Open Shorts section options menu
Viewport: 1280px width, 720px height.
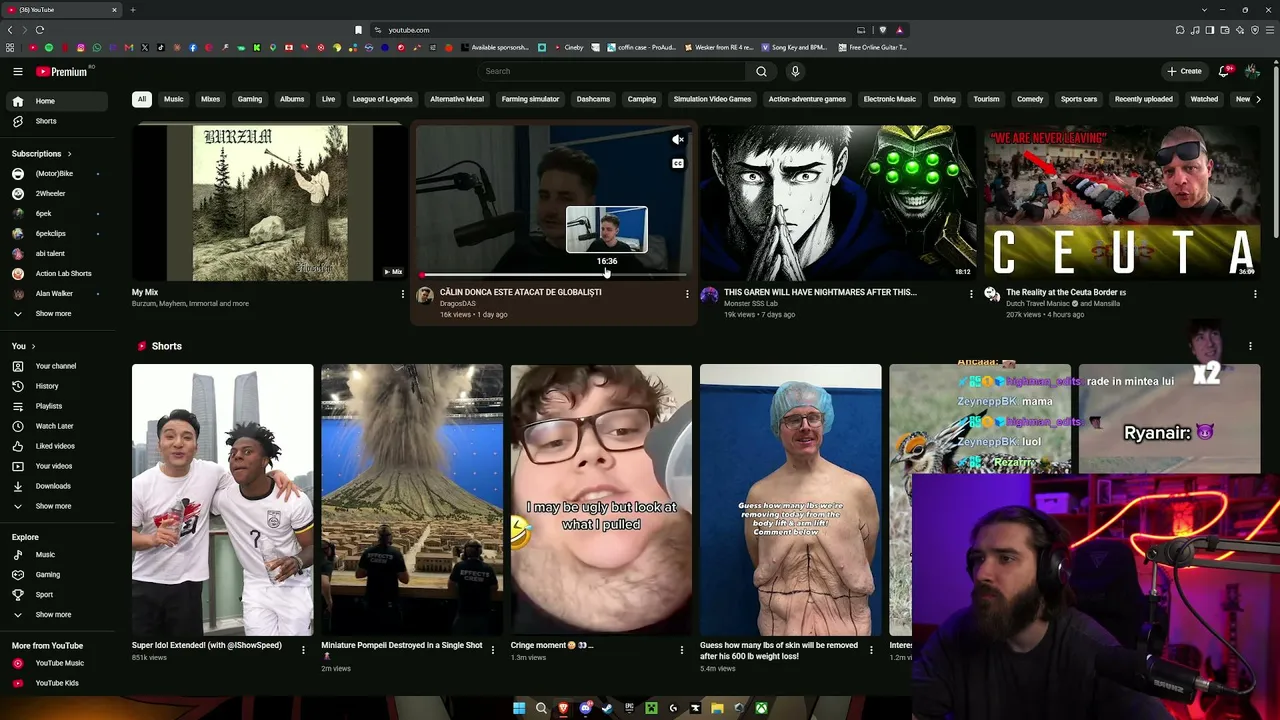click(x=1250, y=346)
